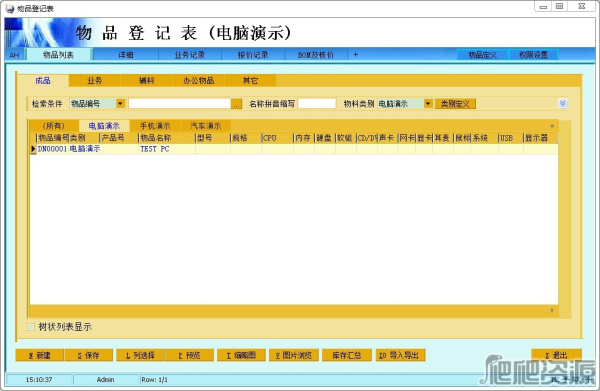Click the 物品登记表 app icon in the title bar

pos(10,8)
